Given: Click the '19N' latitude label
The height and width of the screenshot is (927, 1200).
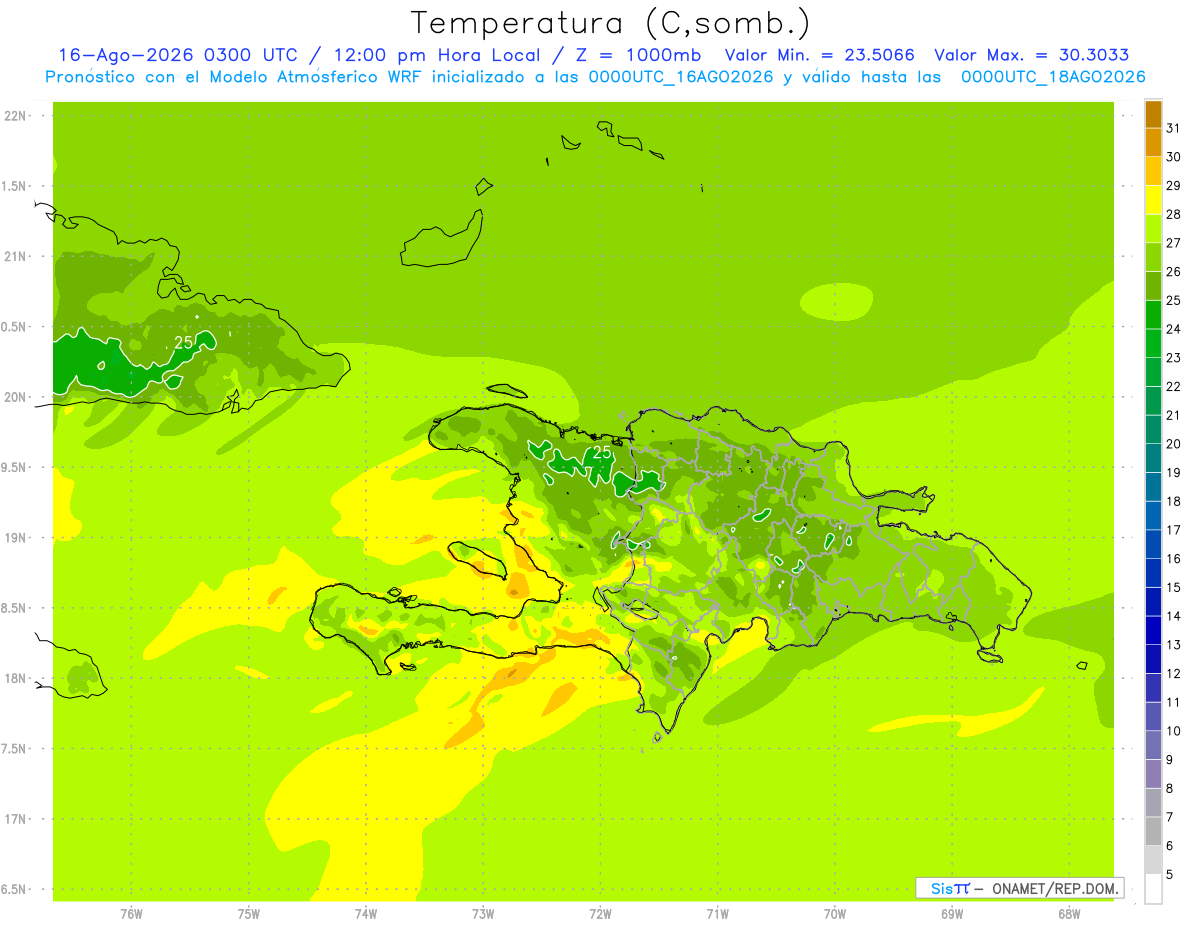Looking at the screenshot, I should tap(15, 538).
